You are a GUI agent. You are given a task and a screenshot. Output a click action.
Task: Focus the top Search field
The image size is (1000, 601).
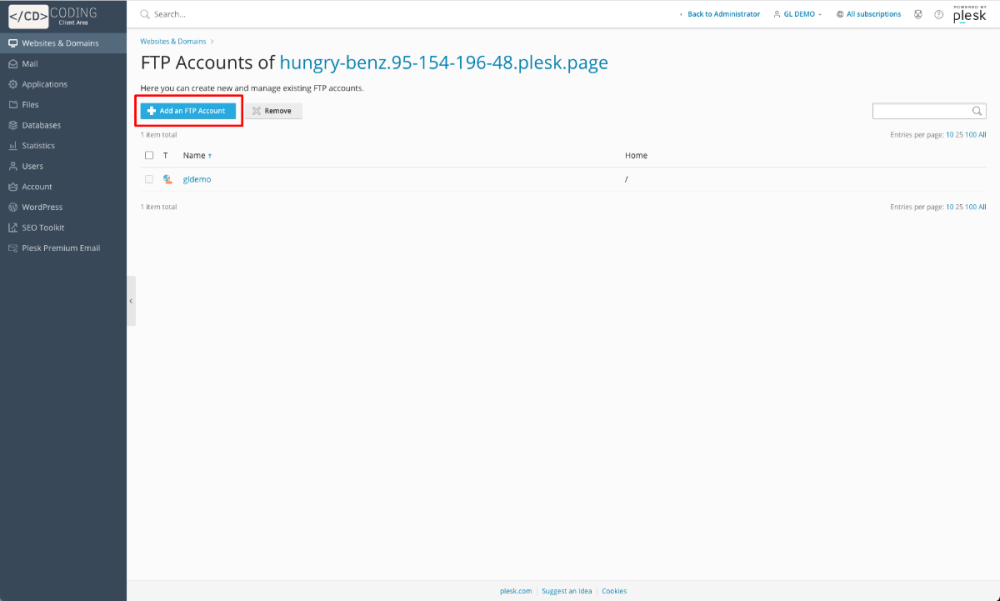pos(300,15)
